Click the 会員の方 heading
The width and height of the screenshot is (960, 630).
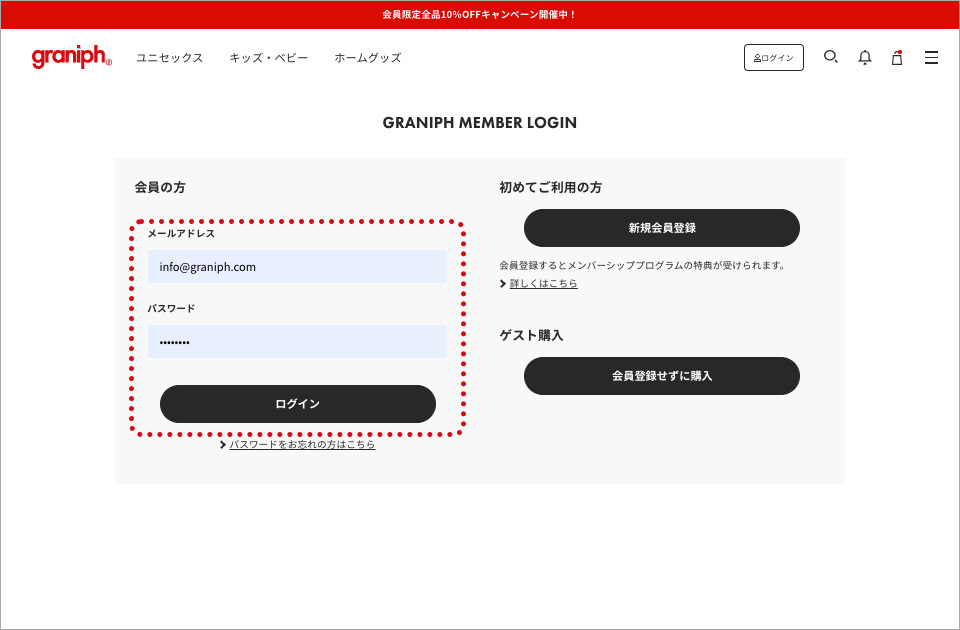(160, 187)
